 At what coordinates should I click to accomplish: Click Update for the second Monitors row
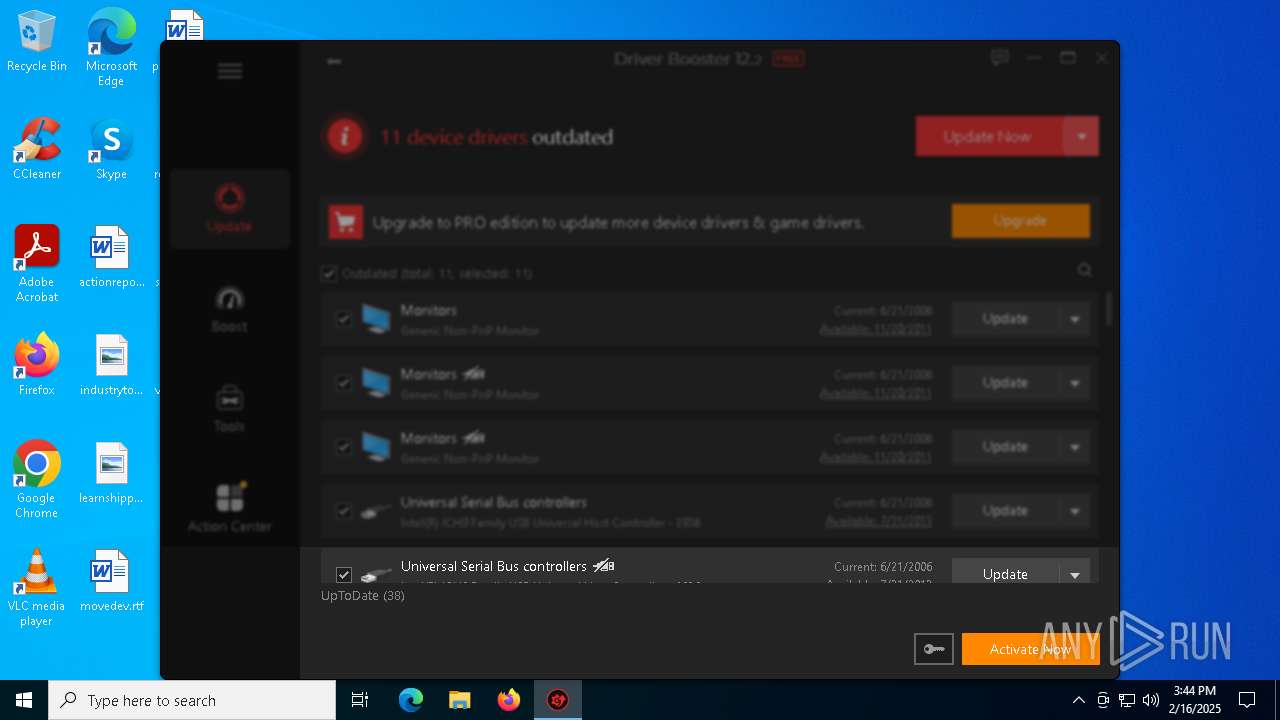coord(1005,383)
